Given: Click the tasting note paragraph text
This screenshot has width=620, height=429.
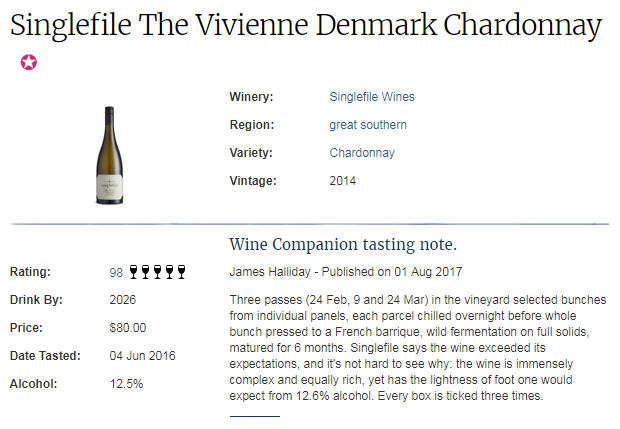Looking at the screenshot, I should pos(418,348).
